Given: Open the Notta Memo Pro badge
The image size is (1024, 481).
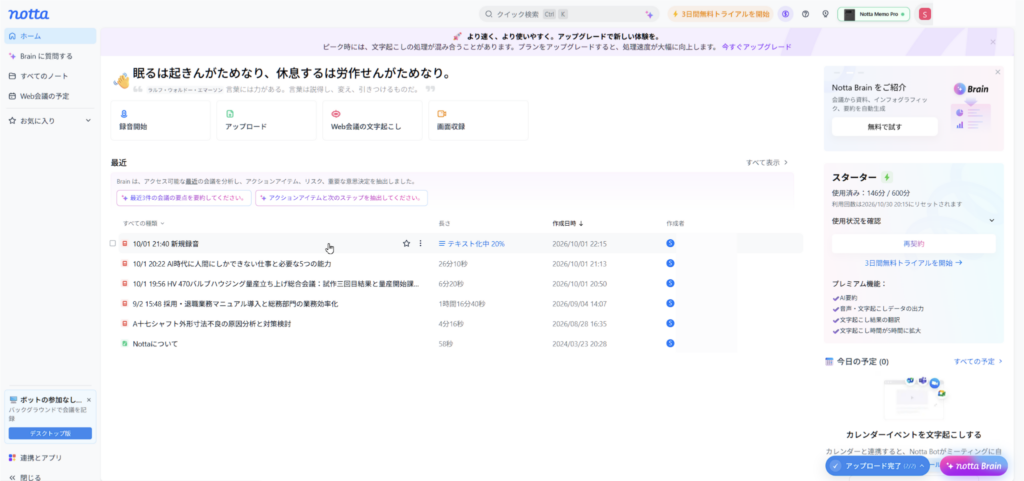Looking at the screenshot, I should 874,14.
